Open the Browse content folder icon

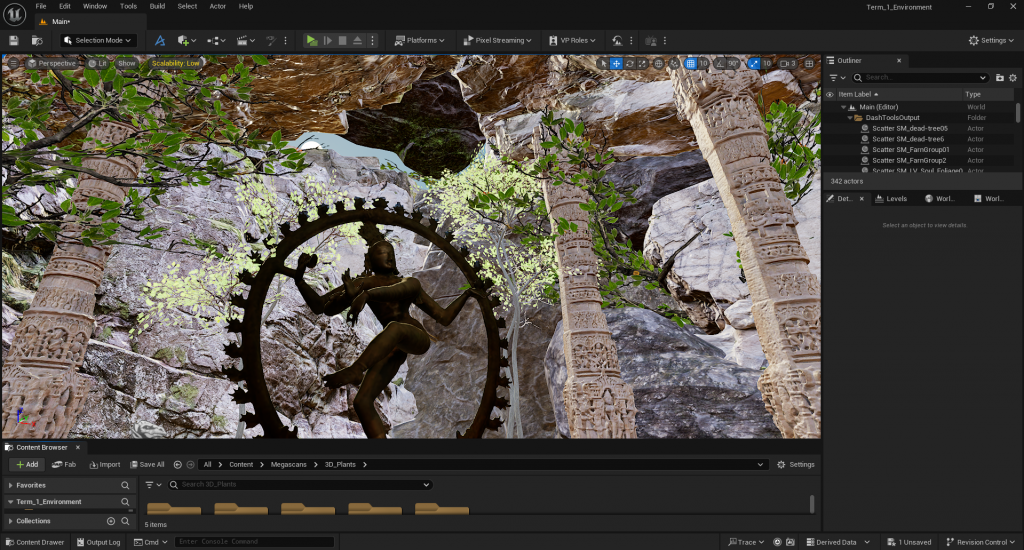(x=37, y=40)
